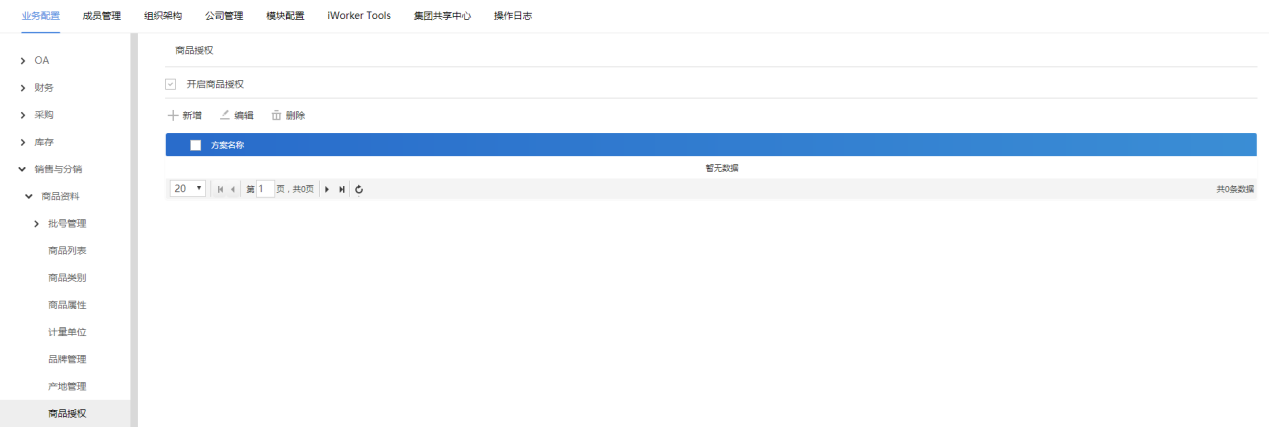This screenshot has width=1269, height=427.
Task: Expand the 采购 tree node
Action: pyautogui.click(x=22, y=115)
